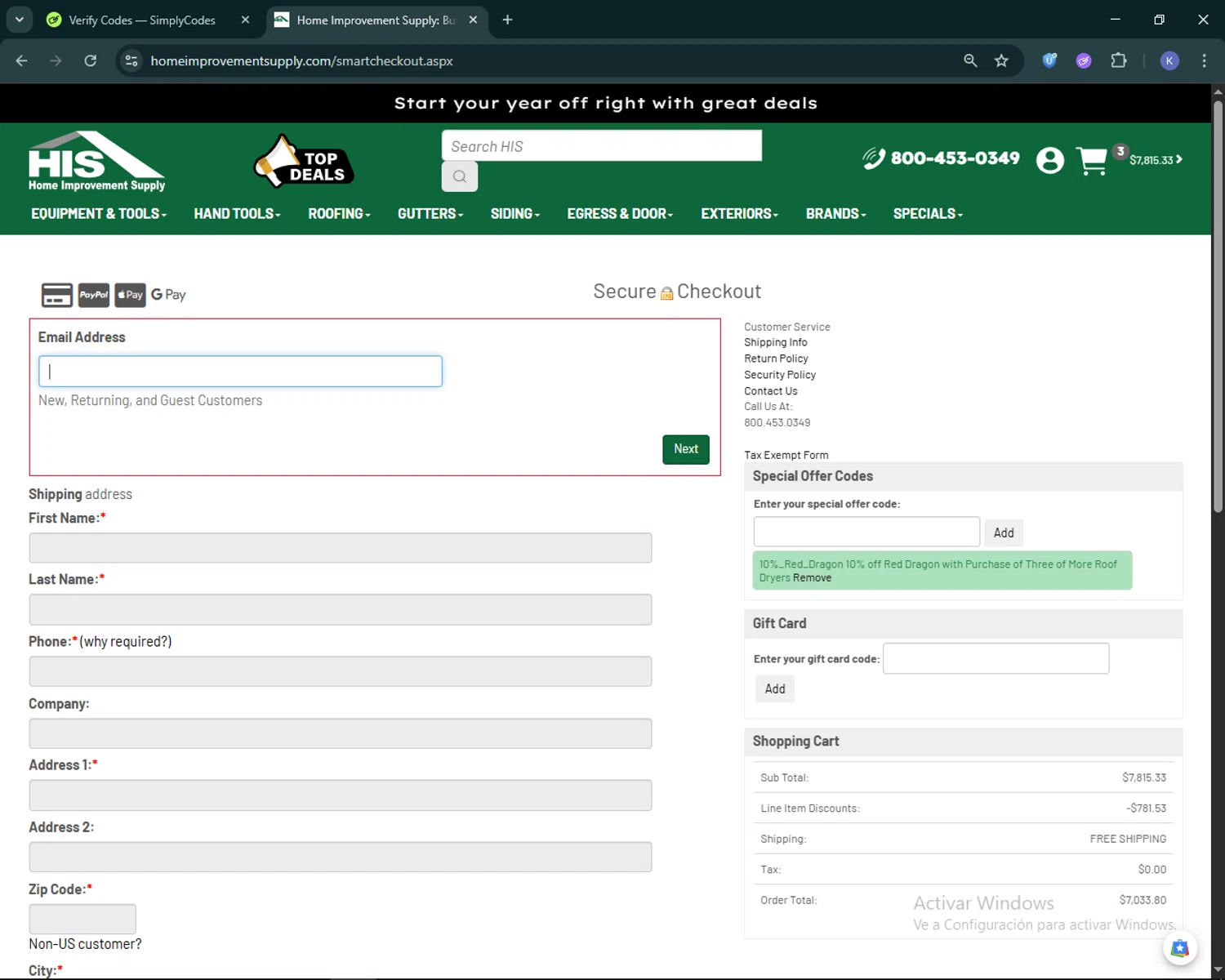
Task: Click the phone icon beside 800-453-0349
Action: tap(874, 158)
